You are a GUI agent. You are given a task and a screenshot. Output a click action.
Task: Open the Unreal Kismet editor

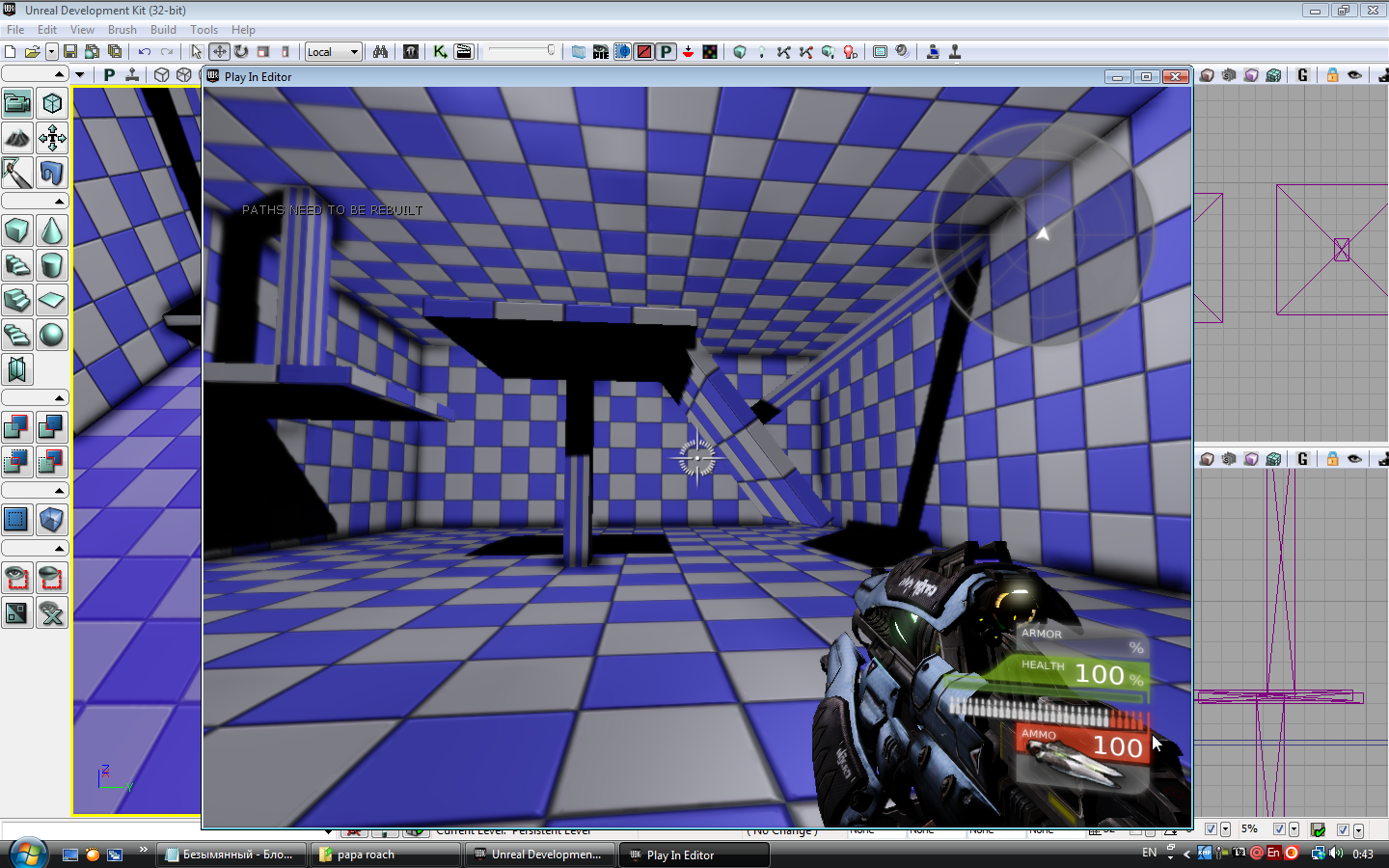click(440, 52)
